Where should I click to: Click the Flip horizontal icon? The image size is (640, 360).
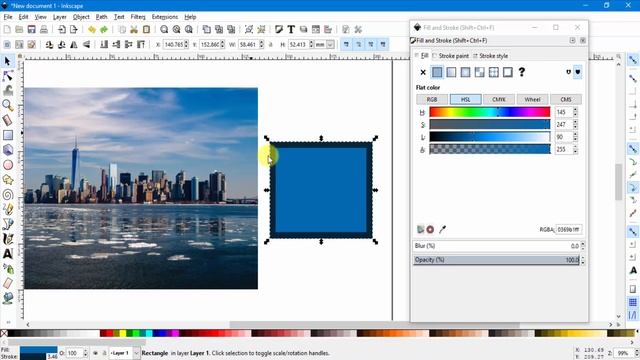(x=74, y=44)
